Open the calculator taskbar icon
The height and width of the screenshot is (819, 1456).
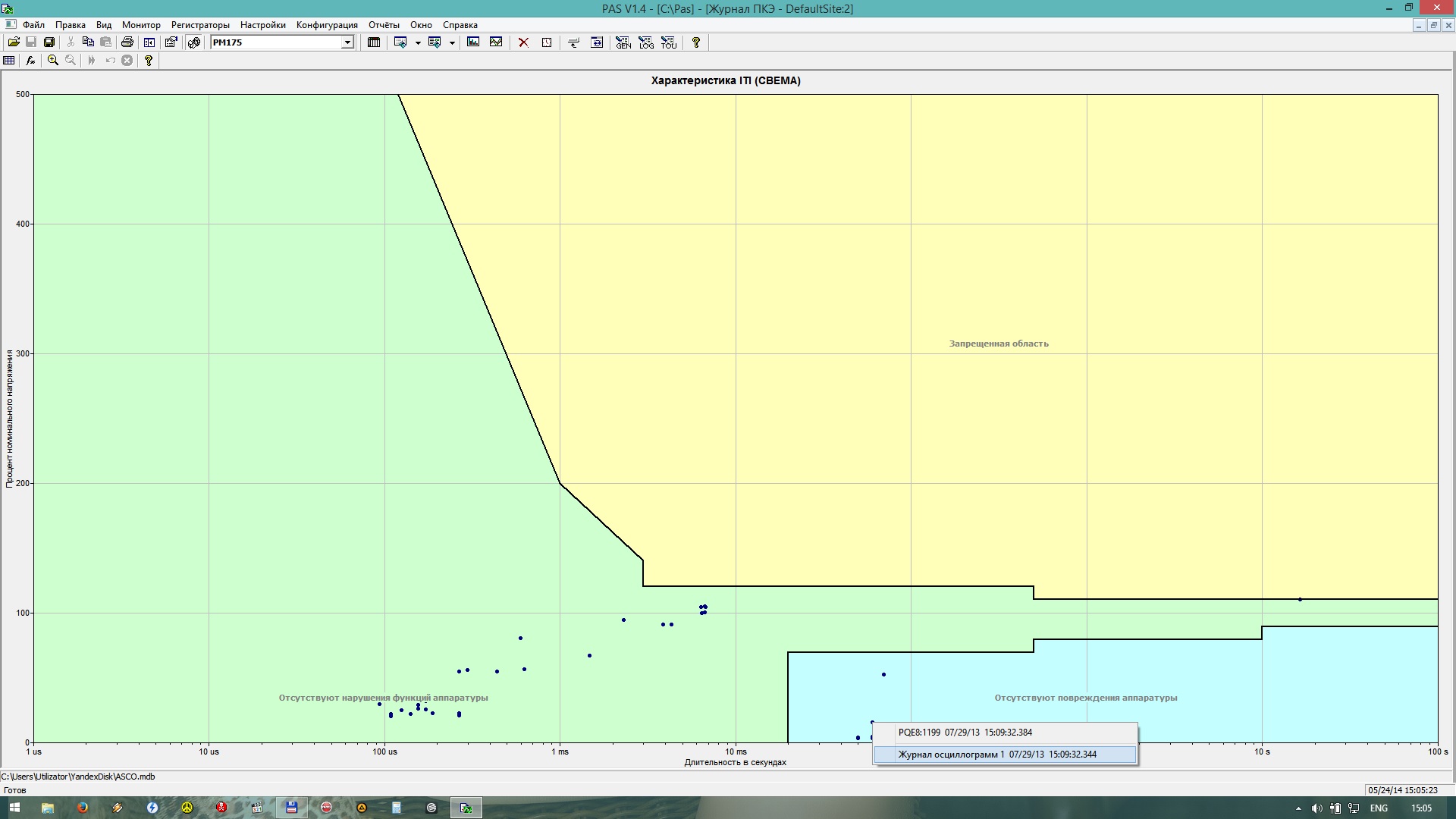tap(397, 808)
